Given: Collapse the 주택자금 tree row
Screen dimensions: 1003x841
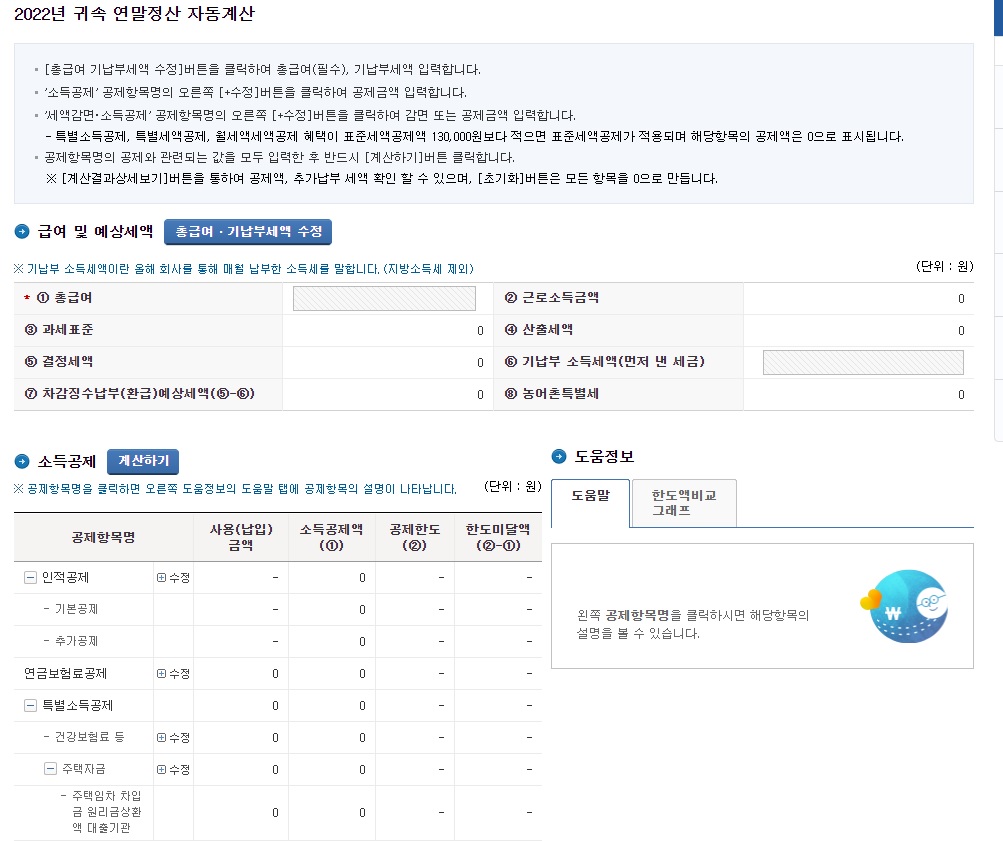Looking at the screenshot, I should coord(50,769).
